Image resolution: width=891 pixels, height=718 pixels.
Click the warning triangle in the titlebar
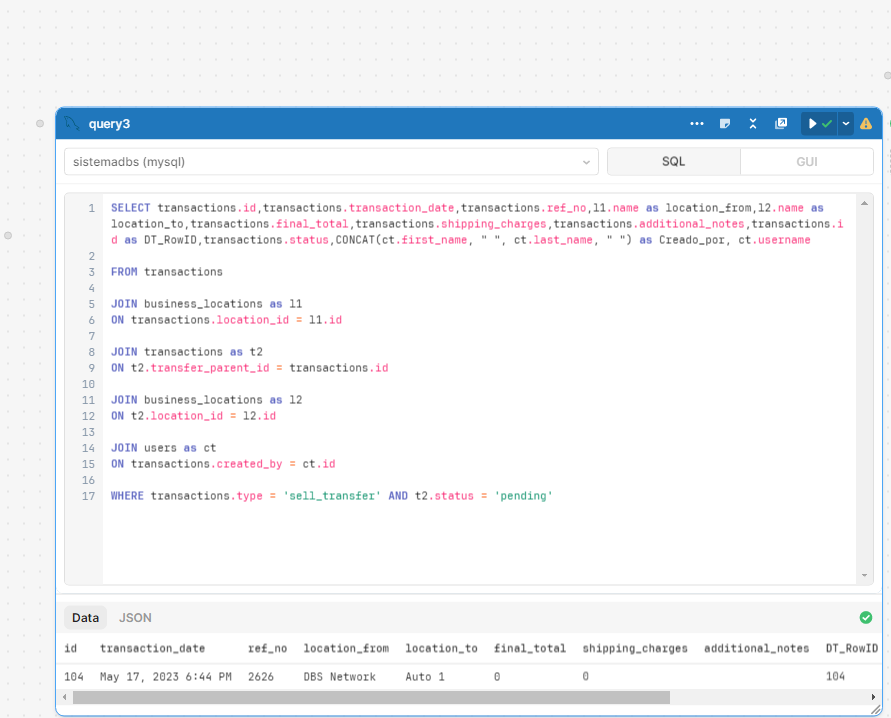(x=866, y=123)
